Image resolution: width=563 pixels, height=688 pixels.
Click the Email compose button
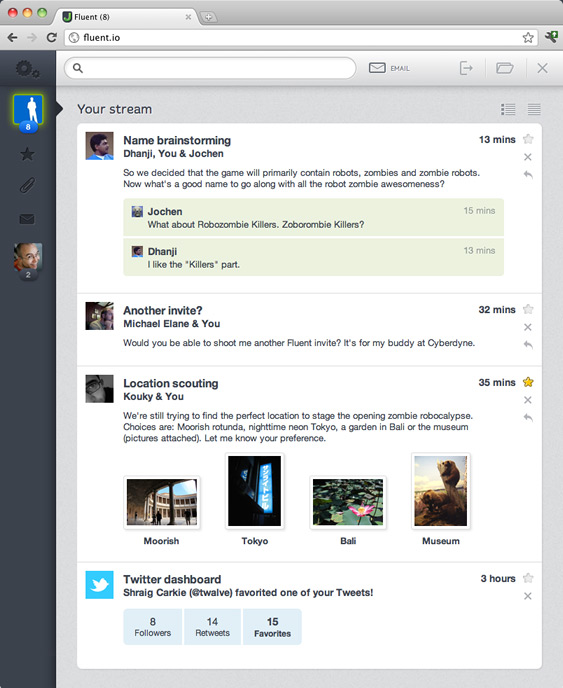(x=389, y=68)
